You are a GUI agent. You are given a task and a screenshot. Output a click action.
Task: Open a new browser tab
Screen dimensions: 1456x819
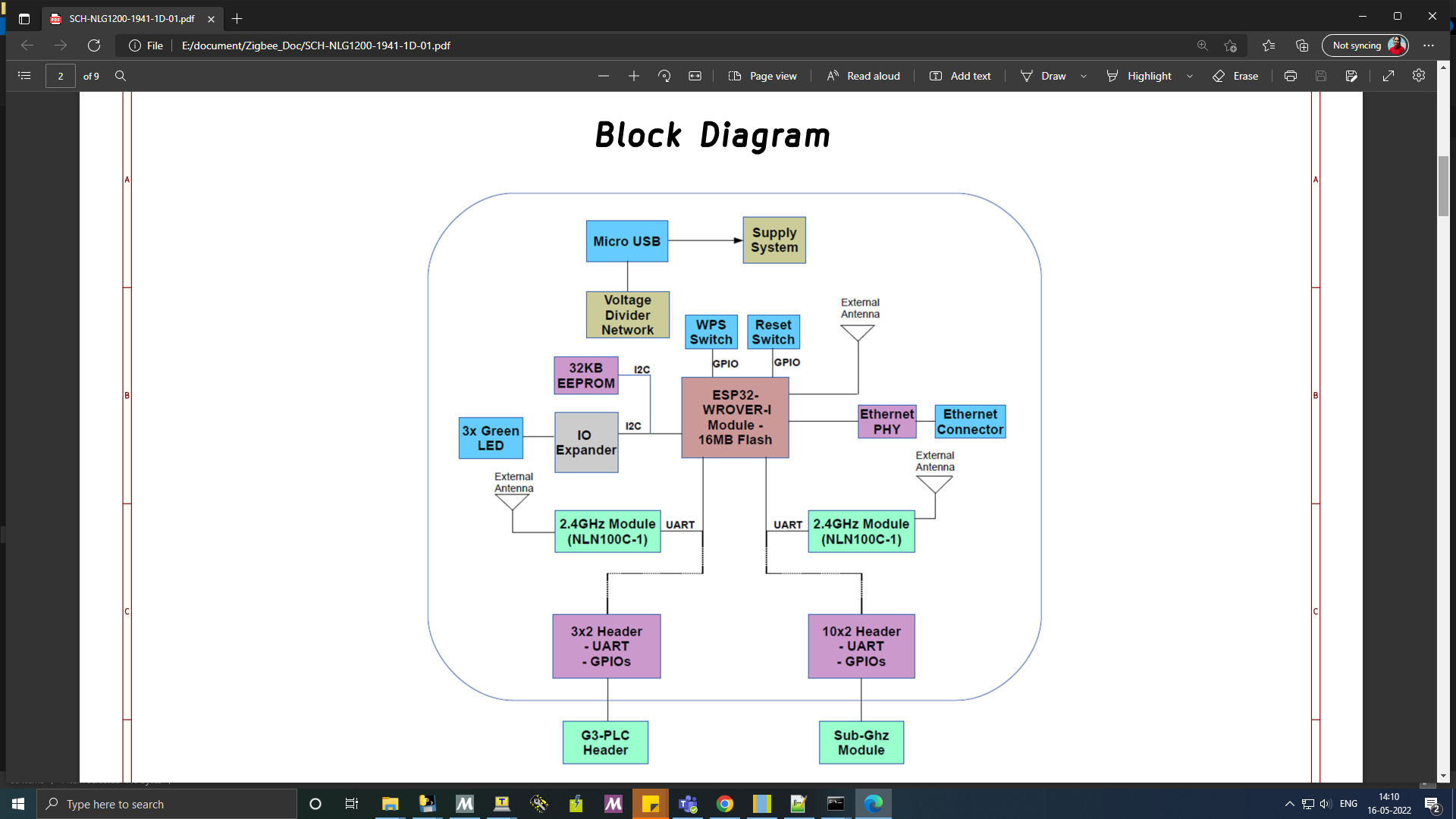pyautogui.click(x=237, y=18)
